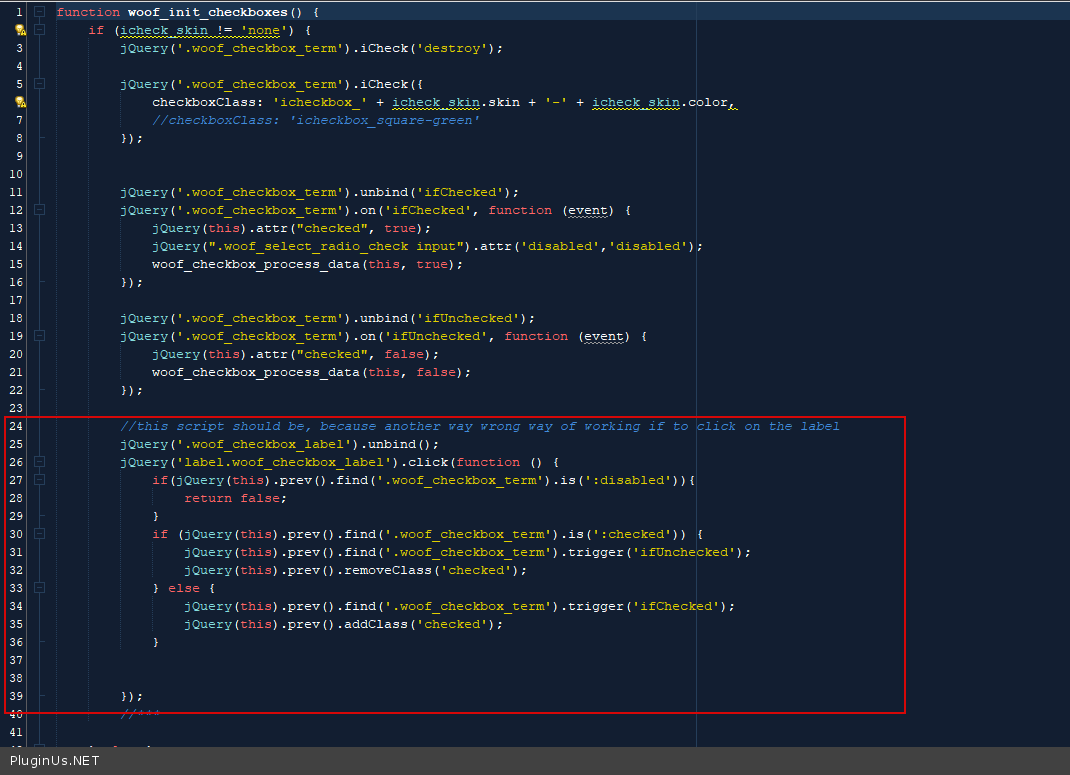1070x775 pixels.
Task: Click empty line 37 in the editor
Action: 400,660
